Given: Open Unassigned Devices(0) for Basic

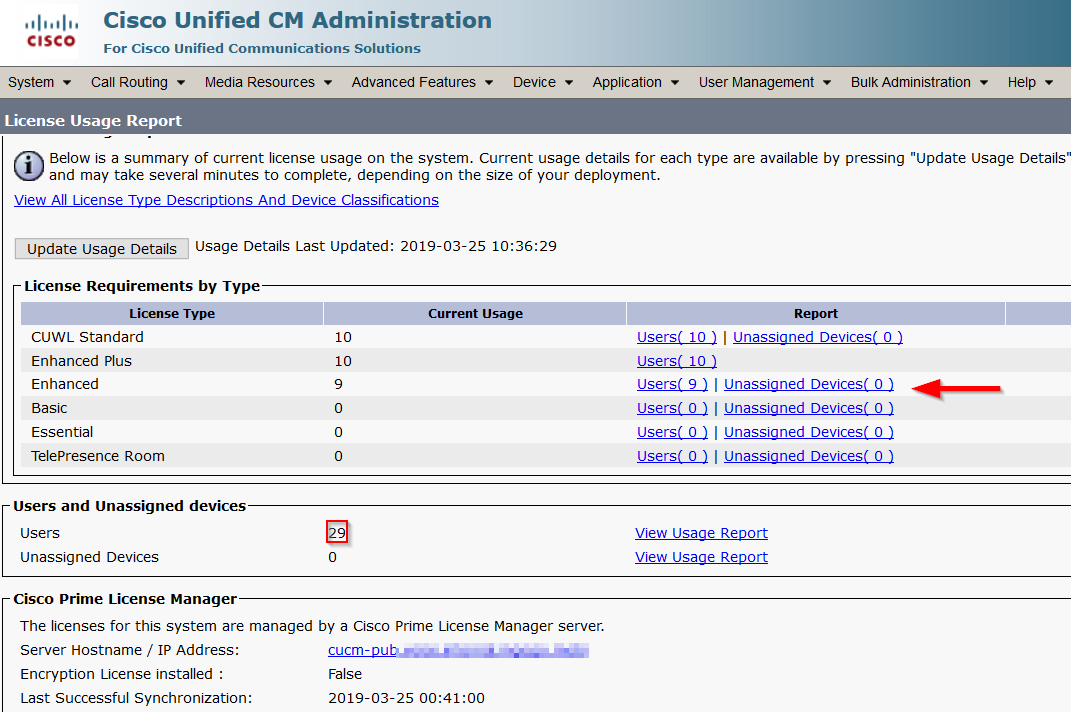Looking at the screenshot, I should [x=809, y=408].
